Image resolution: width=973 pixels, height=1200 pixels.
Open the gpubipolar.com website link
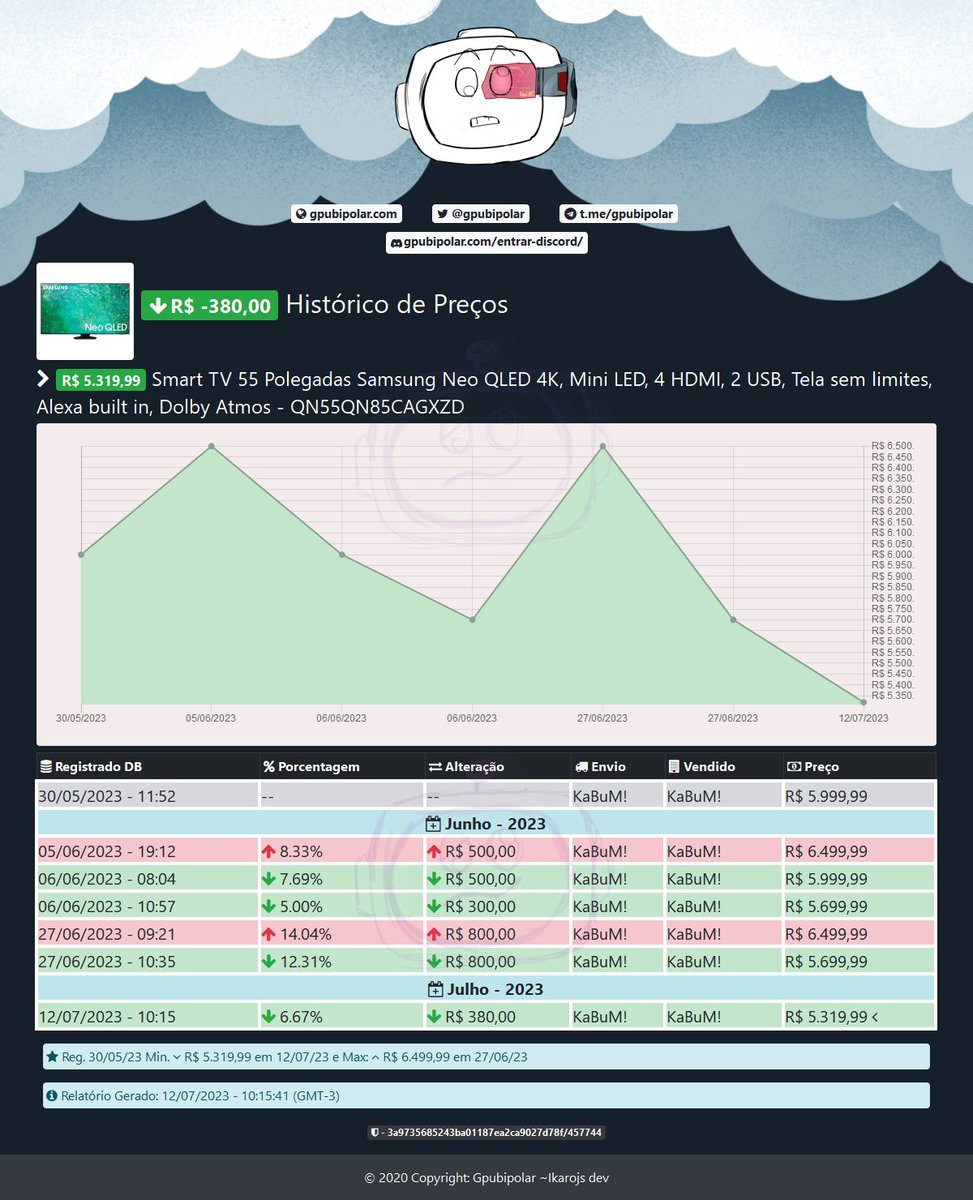346,214
